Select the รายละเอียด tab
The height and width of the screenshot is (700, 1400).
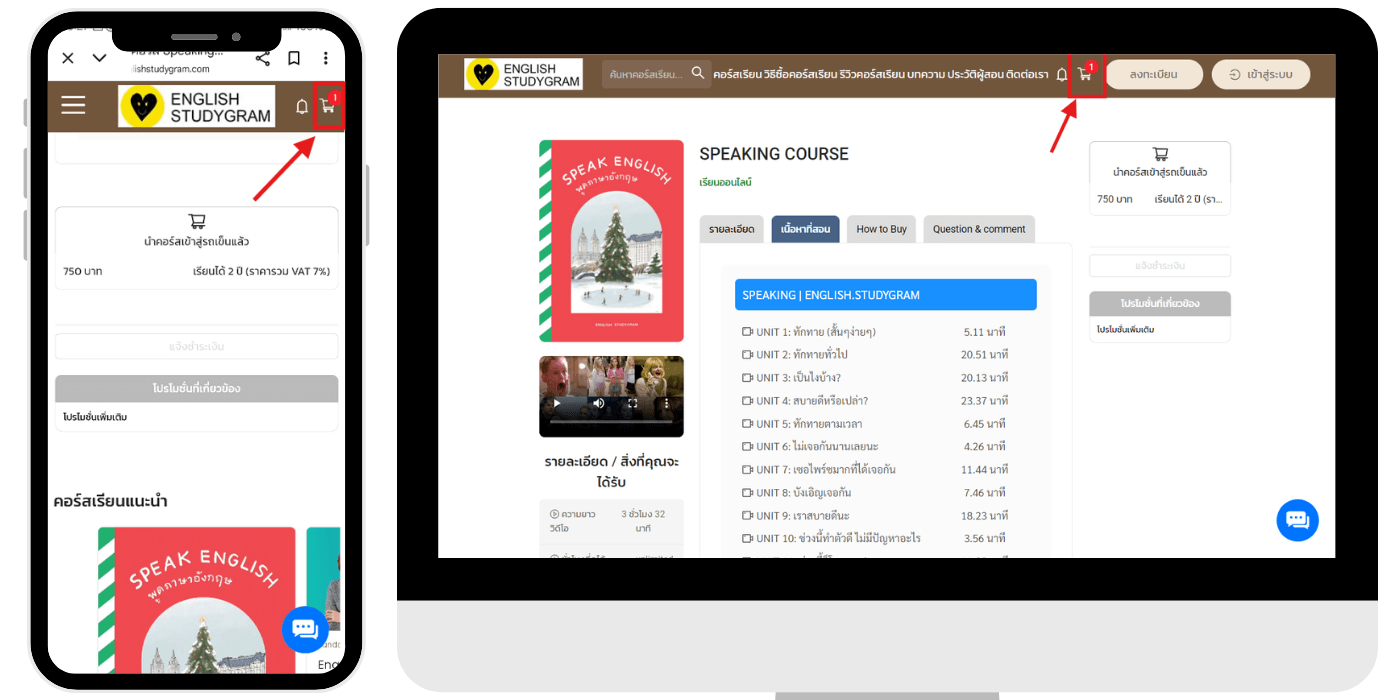tap(732, 229)
